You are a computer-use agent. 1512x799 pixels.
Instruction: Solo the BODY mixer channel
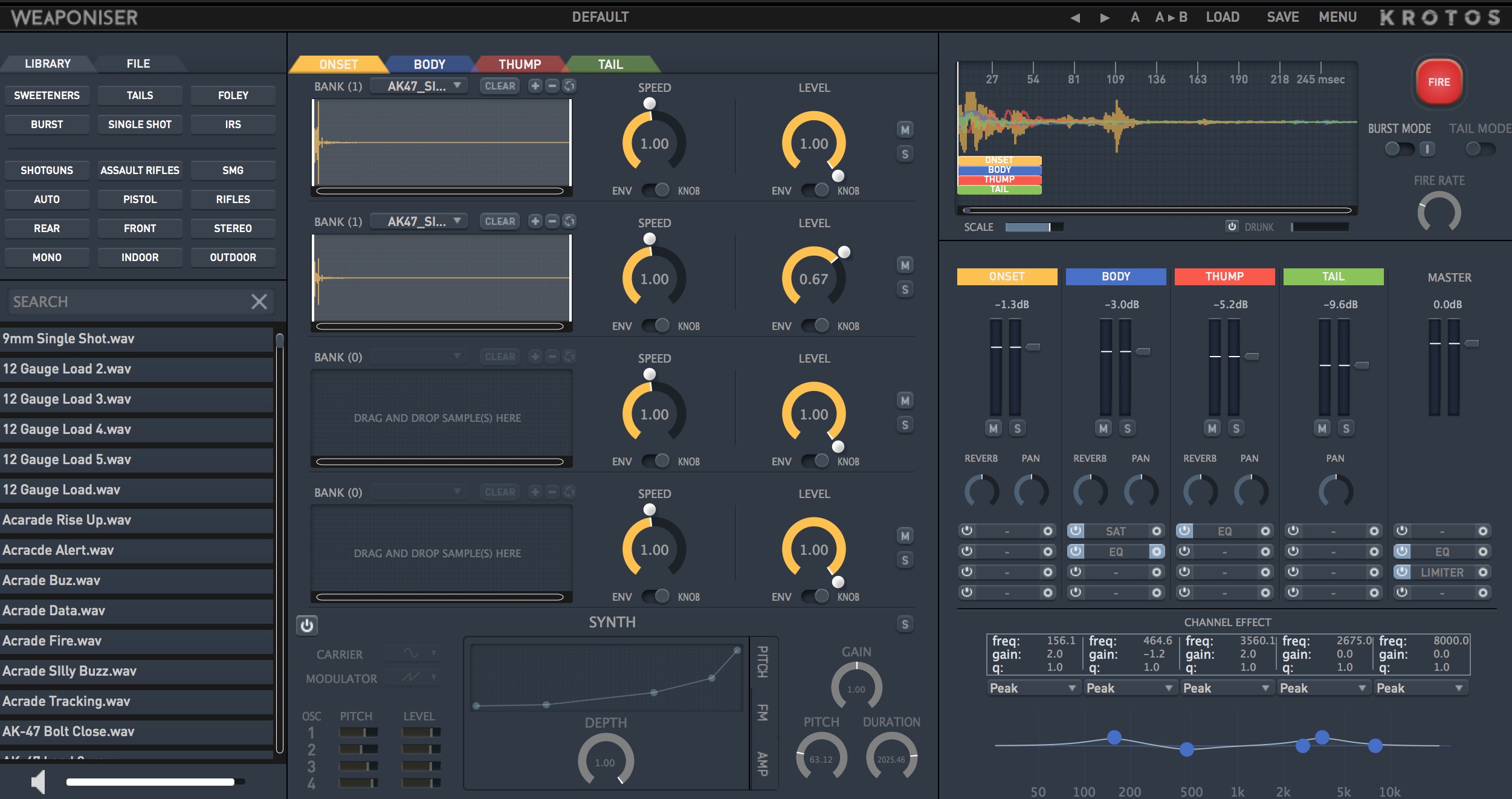coord(1127,429)
